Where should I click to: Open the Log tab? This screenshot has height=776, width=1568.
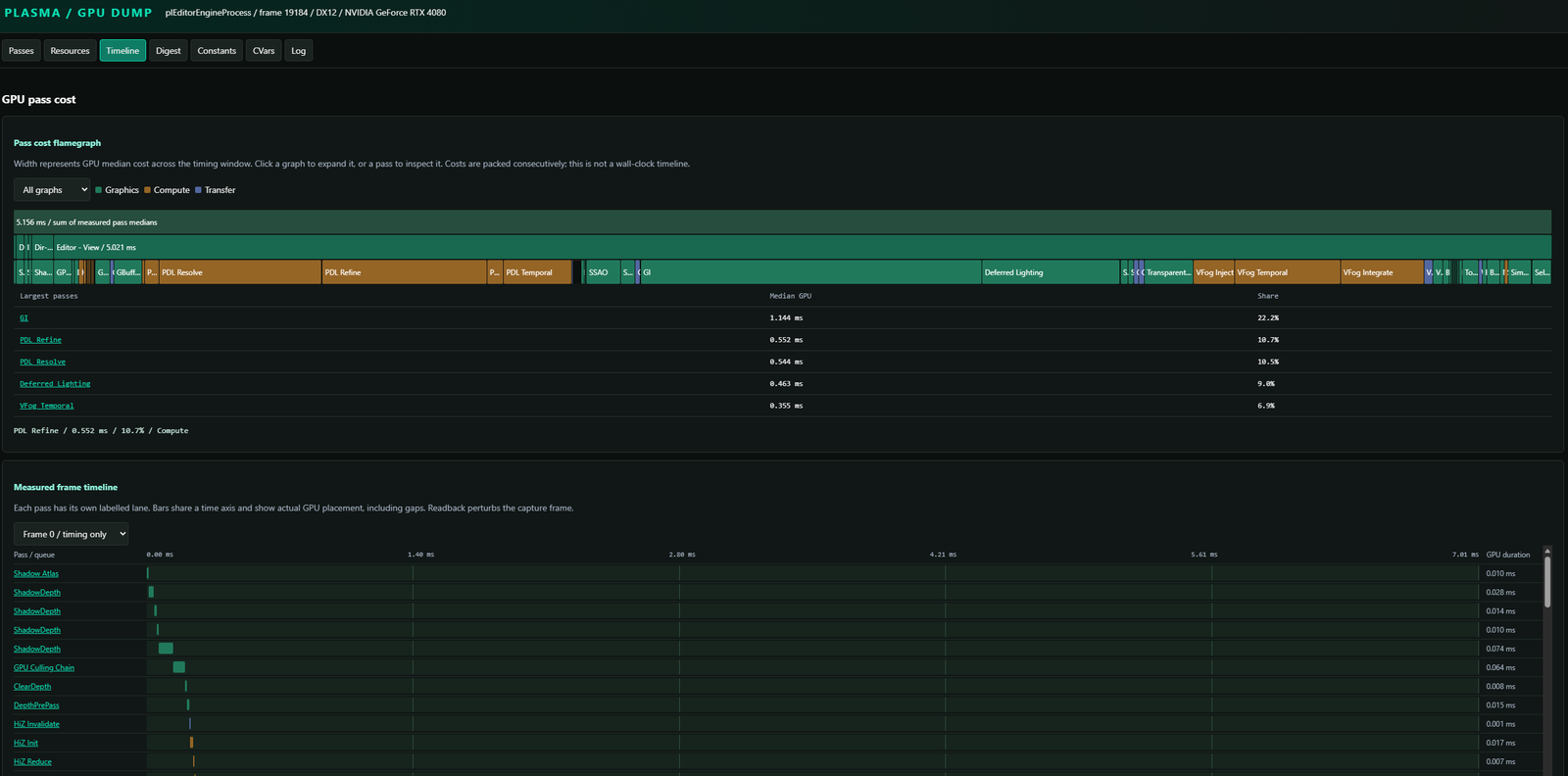coord(299,51)
